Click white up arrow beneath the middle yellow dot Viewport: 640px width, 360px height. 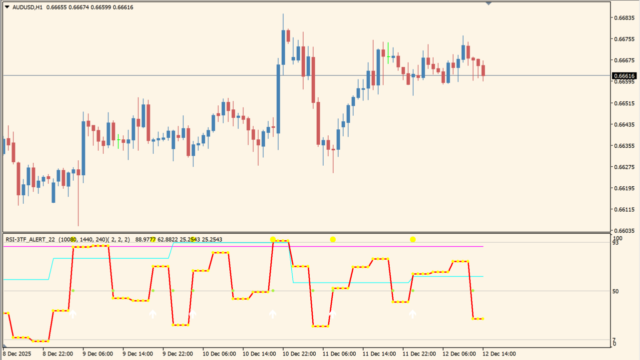click(x=333, y=313)
